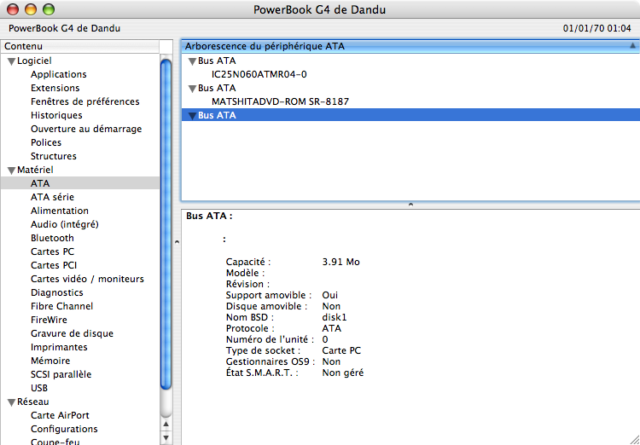Collapse the Réseau section triangle

11,403
